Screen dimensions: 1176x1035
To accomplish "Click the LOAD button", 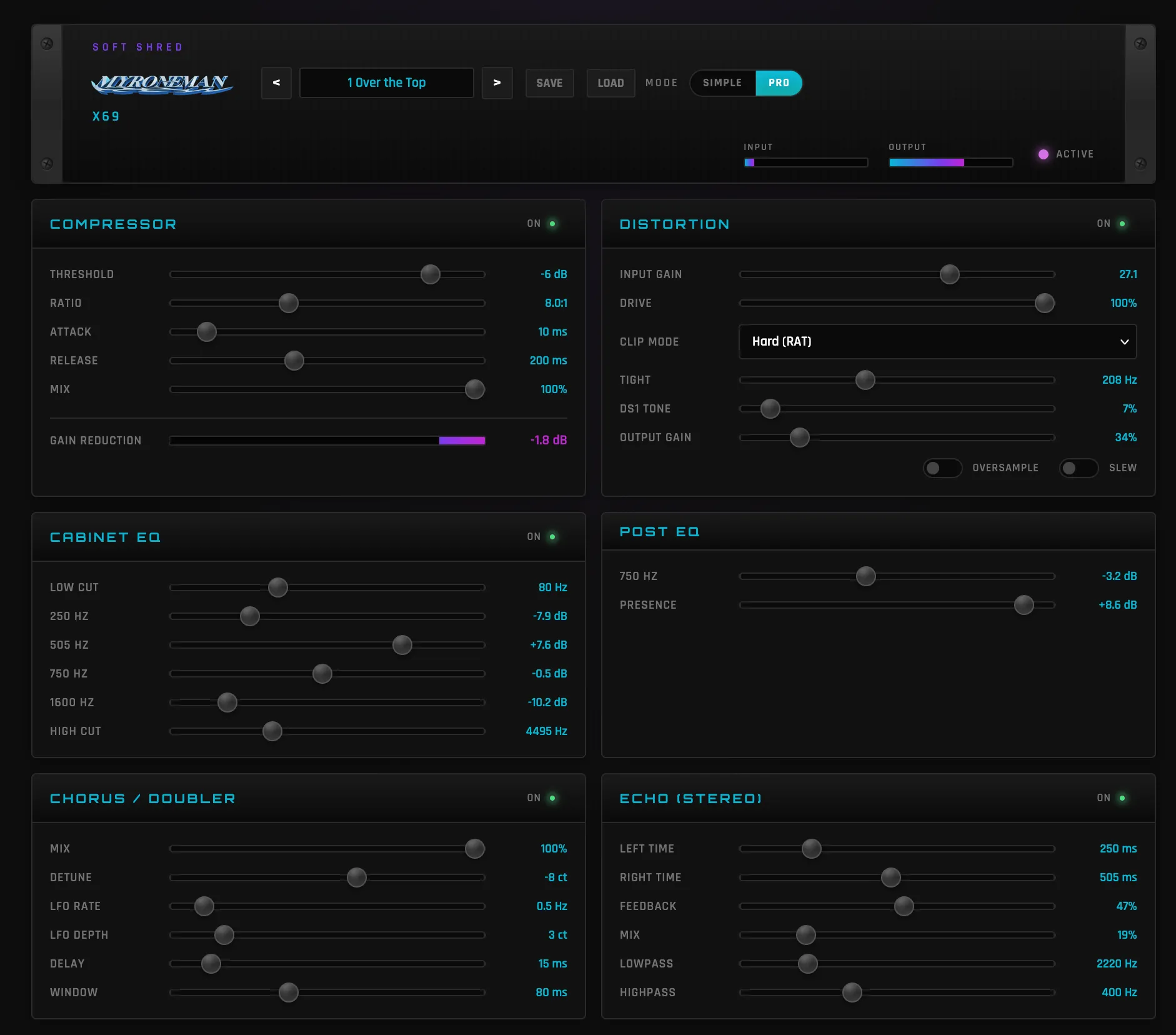I will [x=610, y=82].
